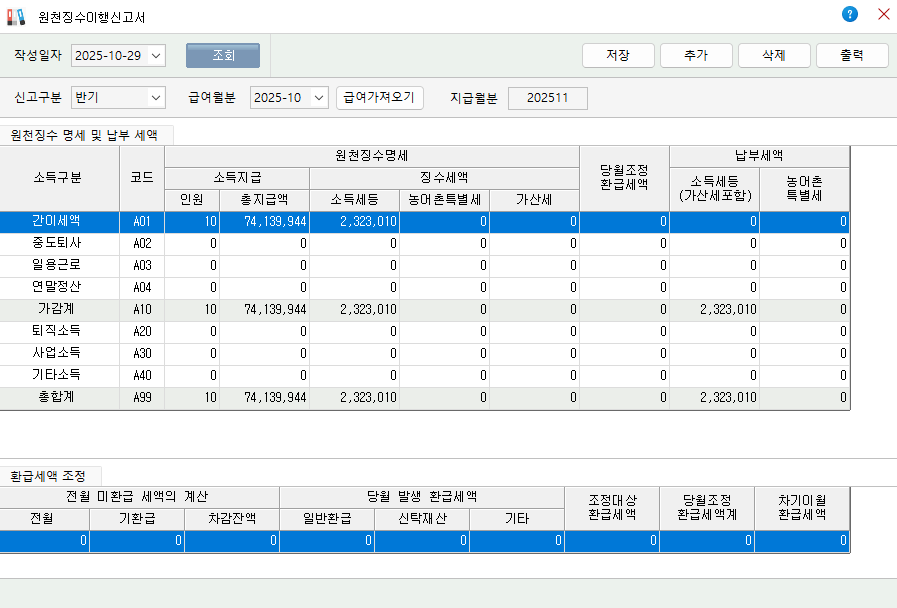
Task: Click the 삭제 delete button
Action: (774, 55)
